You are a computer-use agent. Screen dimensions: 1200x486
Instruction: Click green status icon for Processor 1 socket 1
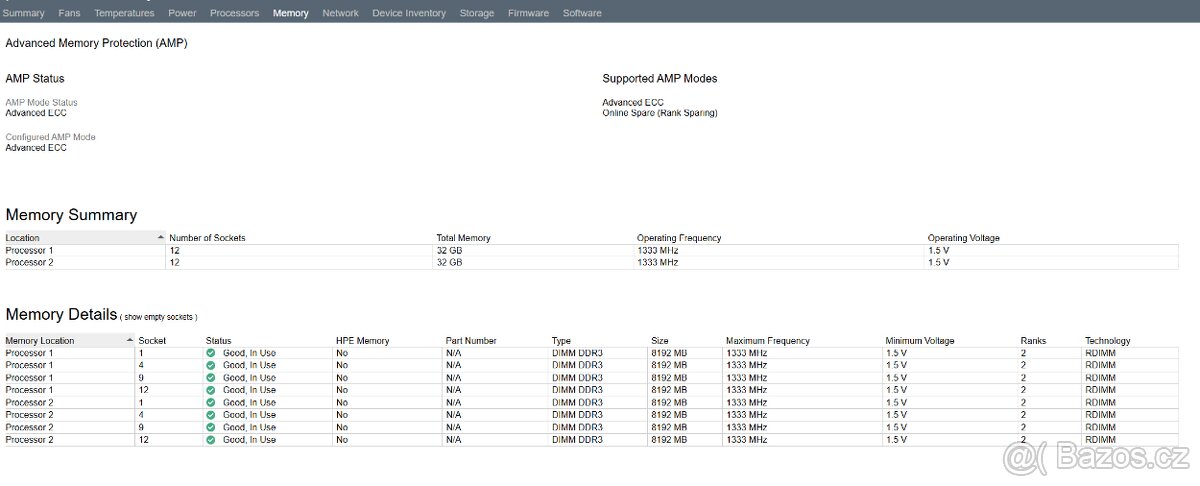tap(211, 353)
